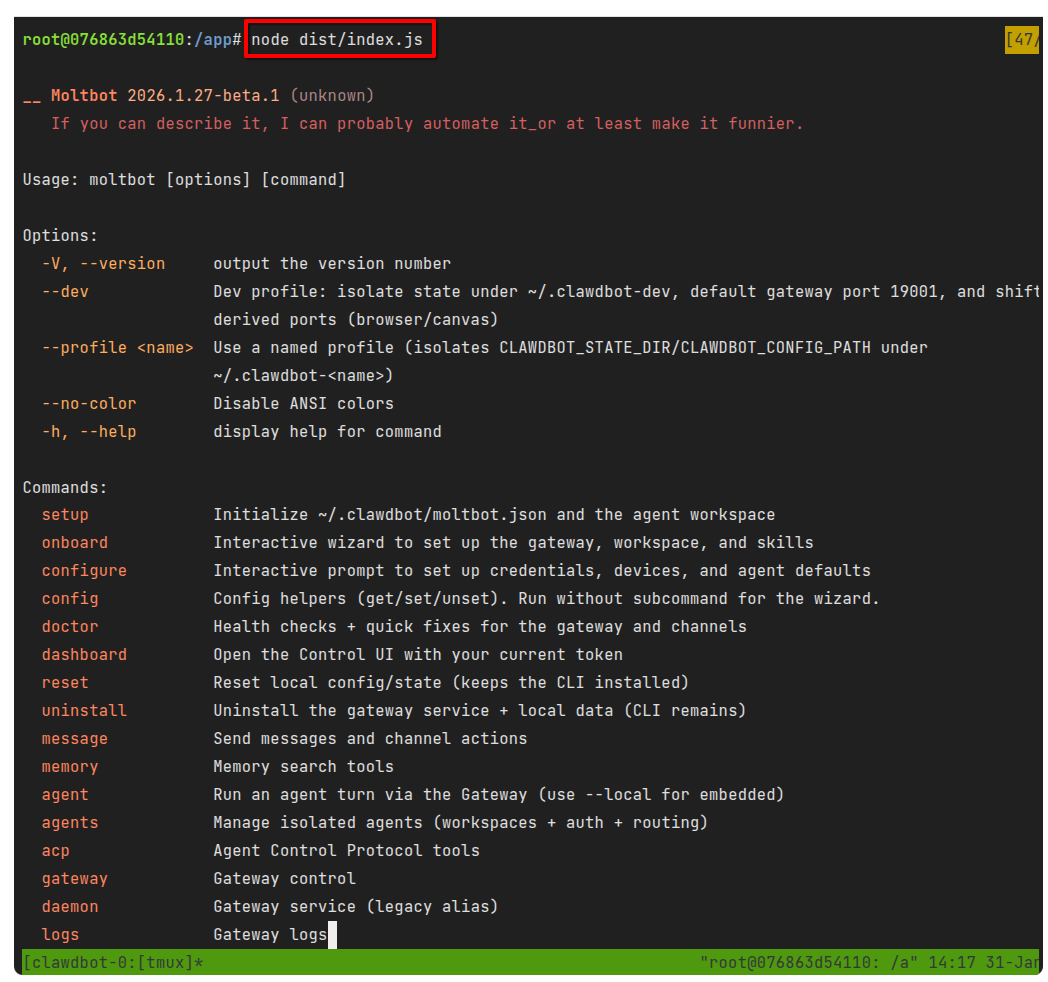Click the 'Moltbot 2026.1.27-beta.1' version banner
This screenshot has height=982, width=1048.
pyautogui.click(x=165, y=96)
